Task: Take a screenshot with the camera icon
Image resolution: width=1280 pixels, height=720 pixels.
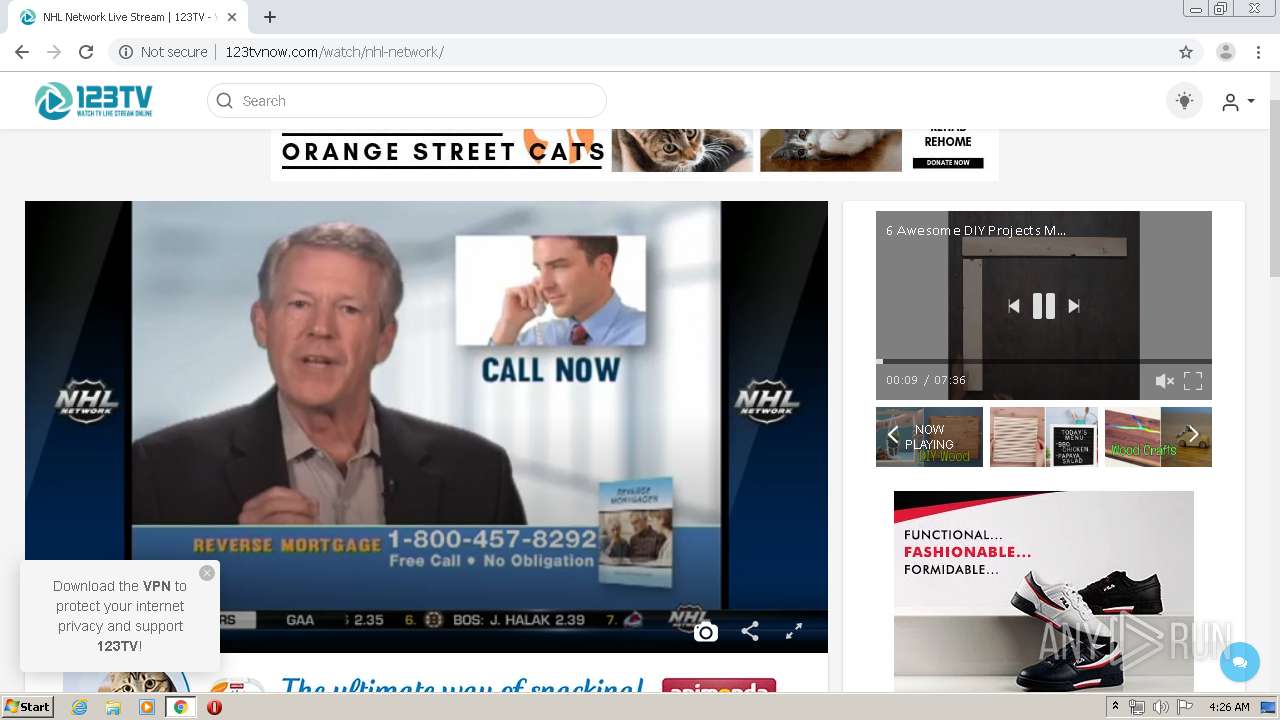Action: pos(706,632)
